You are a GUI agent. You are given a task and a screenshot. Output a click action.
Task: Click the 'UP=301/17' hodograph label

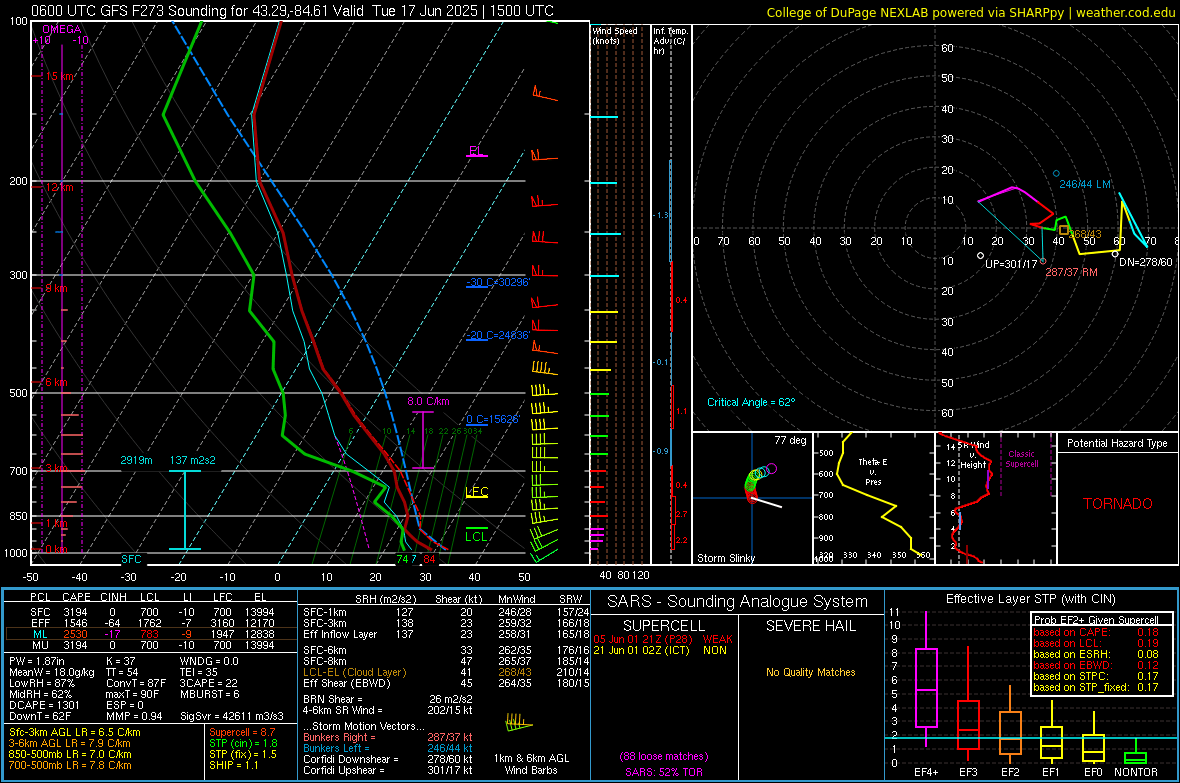point(1011,264)
